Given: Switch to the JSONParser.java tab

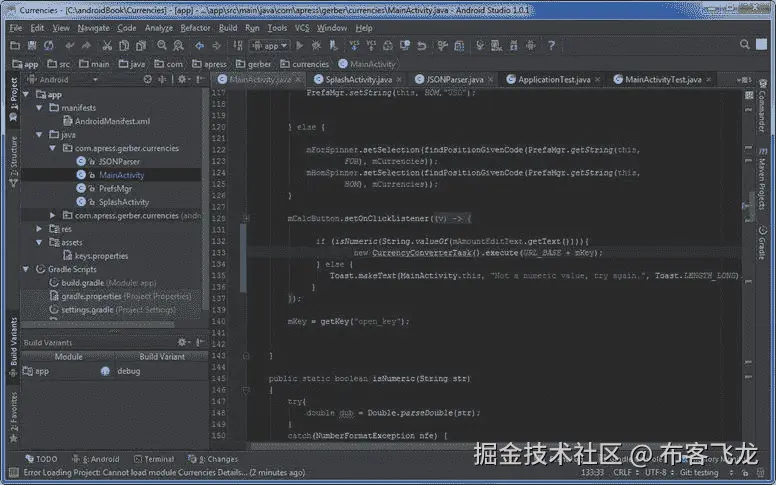Looking at the screenshot, I should pos(454,79).
